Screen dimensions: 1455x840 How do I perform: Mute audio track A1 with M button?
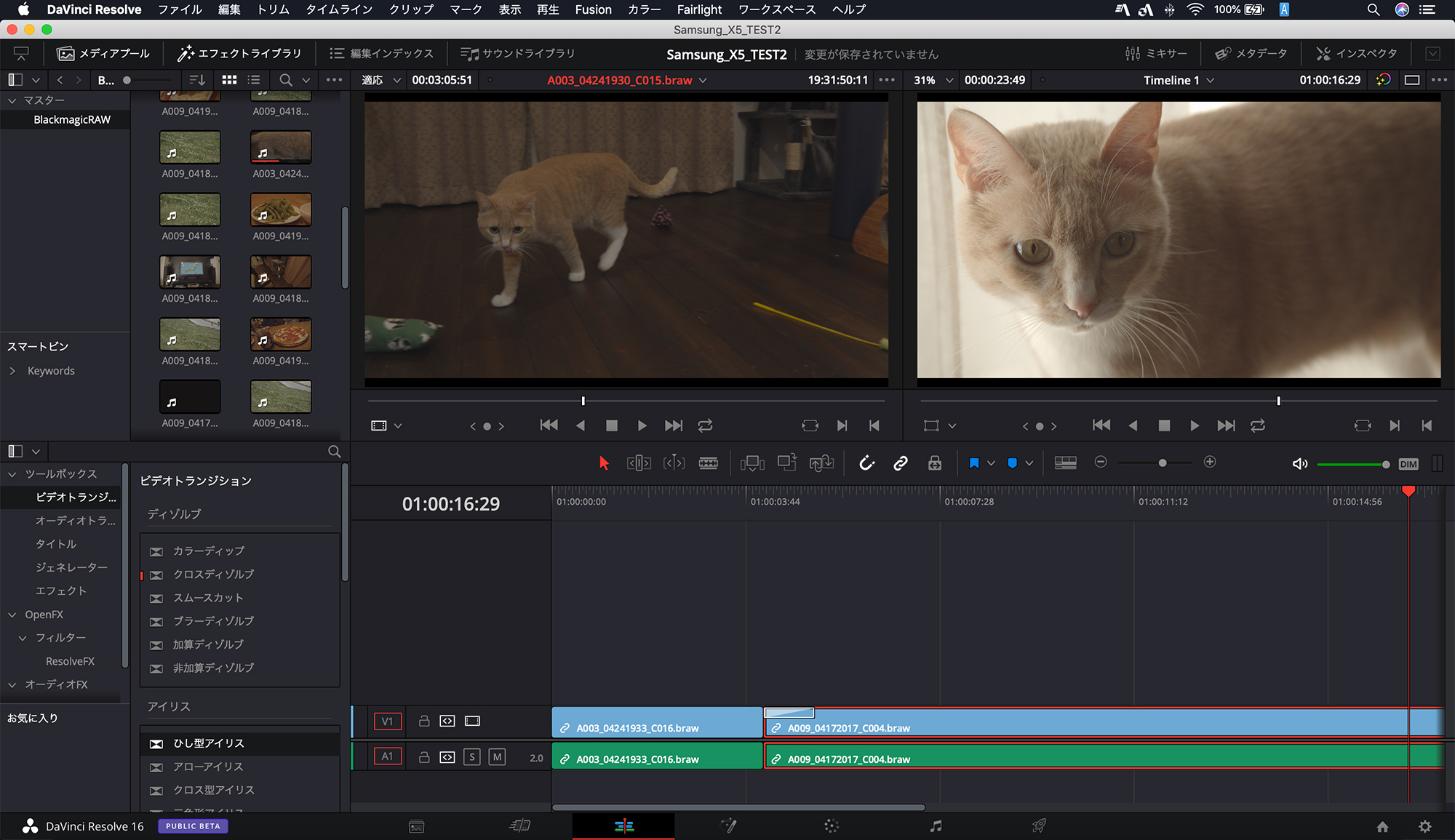pyautogui.click(x=497, y=757)
